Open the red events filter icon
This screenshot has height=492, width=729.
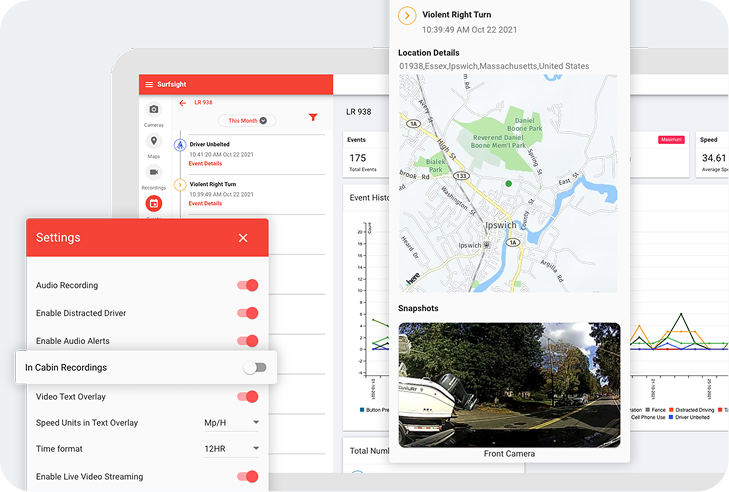pos(313,117)
